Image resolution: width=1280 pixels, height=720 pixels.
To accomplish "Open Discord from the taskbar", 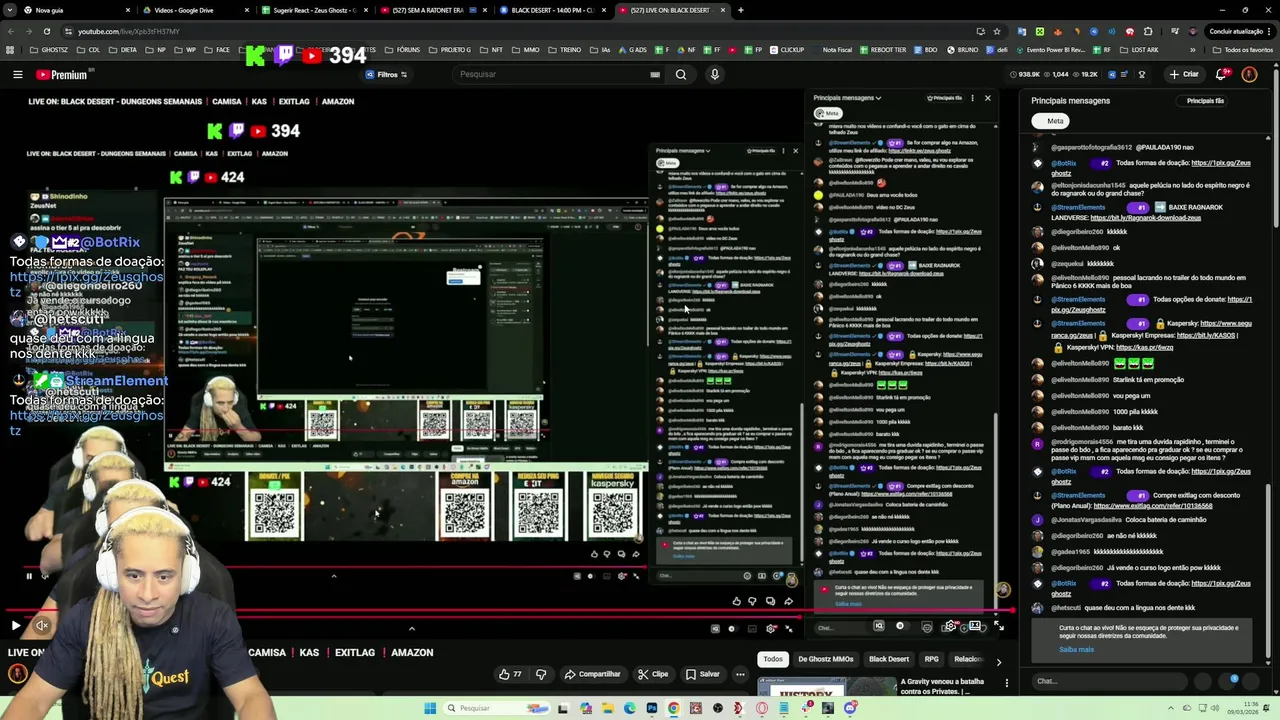I will (849, 708).
